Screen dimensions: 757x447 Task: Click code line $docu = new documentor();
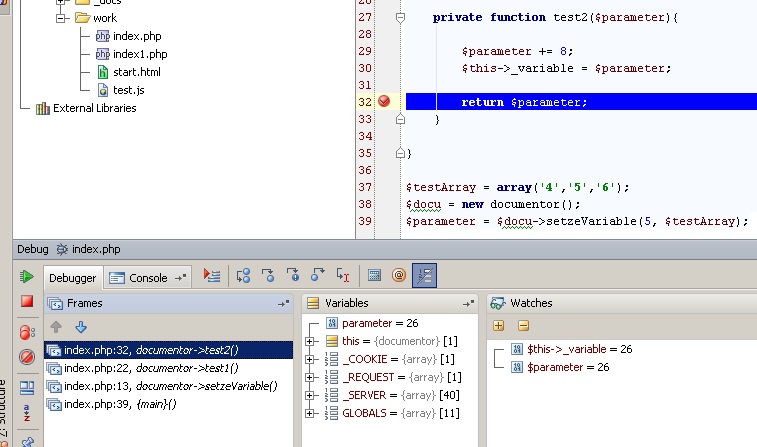[x=493, y=204]
